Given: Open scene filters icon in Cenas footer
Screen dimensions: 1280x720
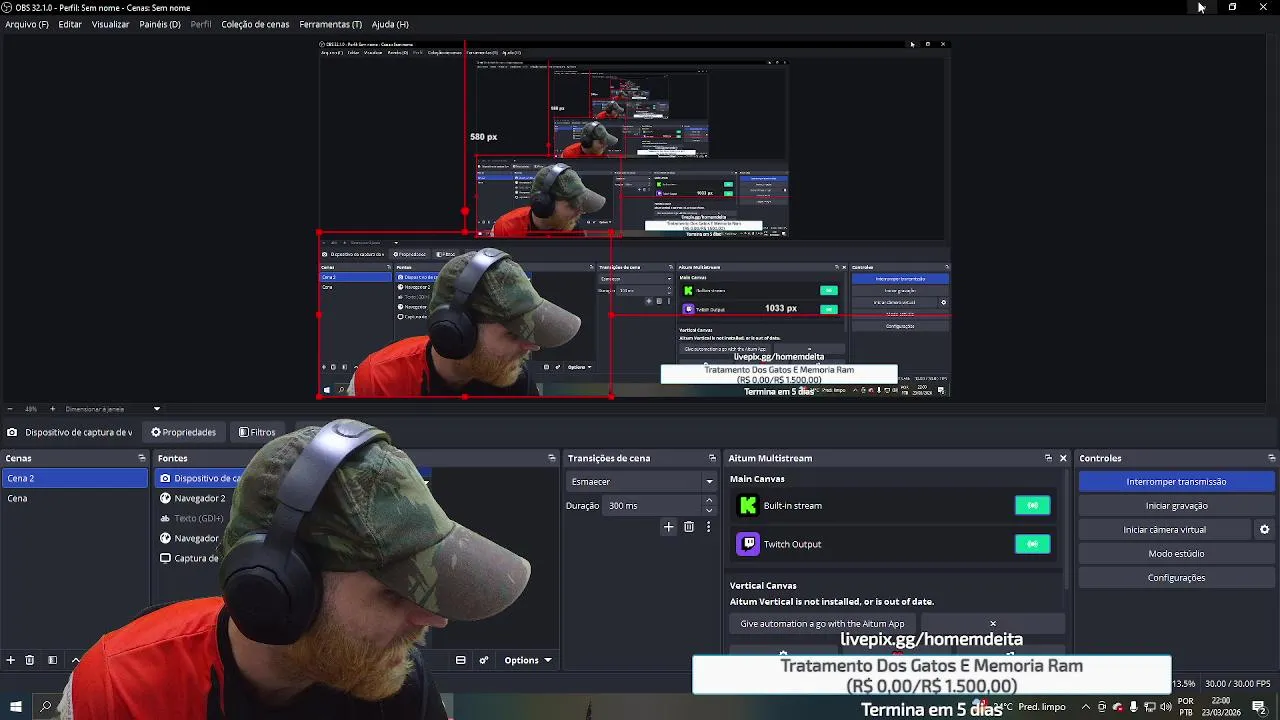Looking at the screenshot, I should (x=52, y=660).
